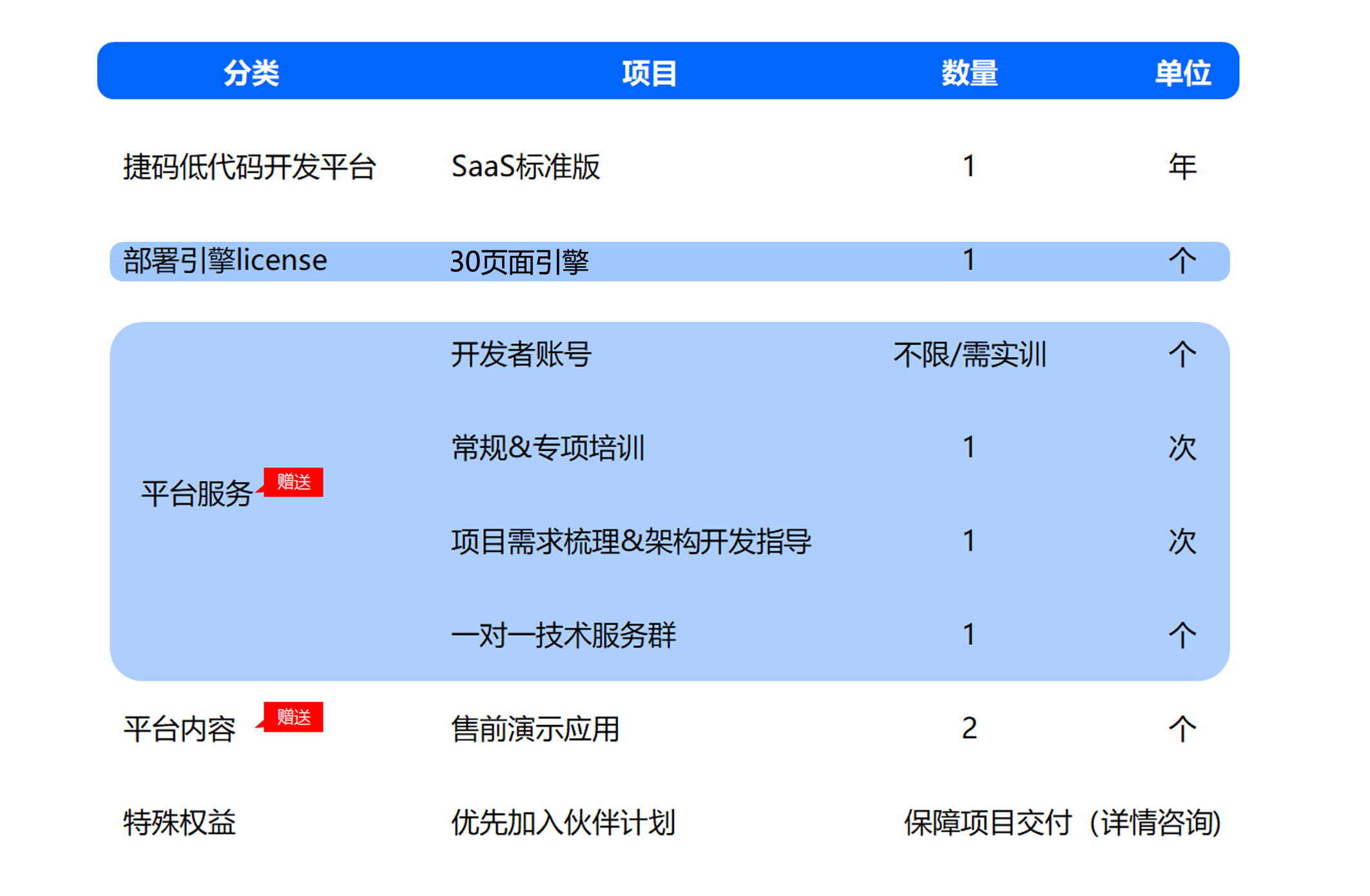
Task: Click 保障项目交付 (详情咨询) text
Action: coord(1063,823)
